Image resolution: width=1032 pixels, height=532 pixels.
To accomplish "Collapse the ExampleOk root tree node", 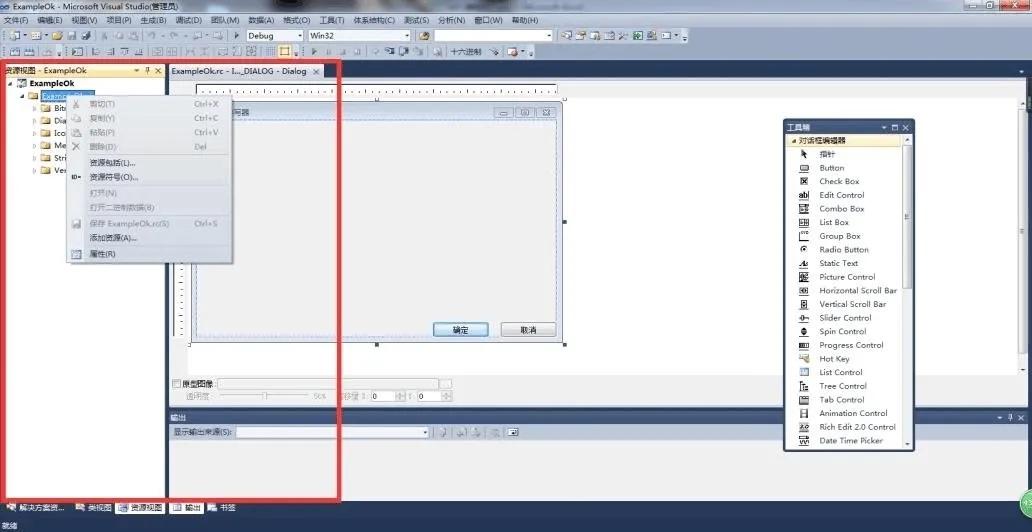I will click(11, 84).
